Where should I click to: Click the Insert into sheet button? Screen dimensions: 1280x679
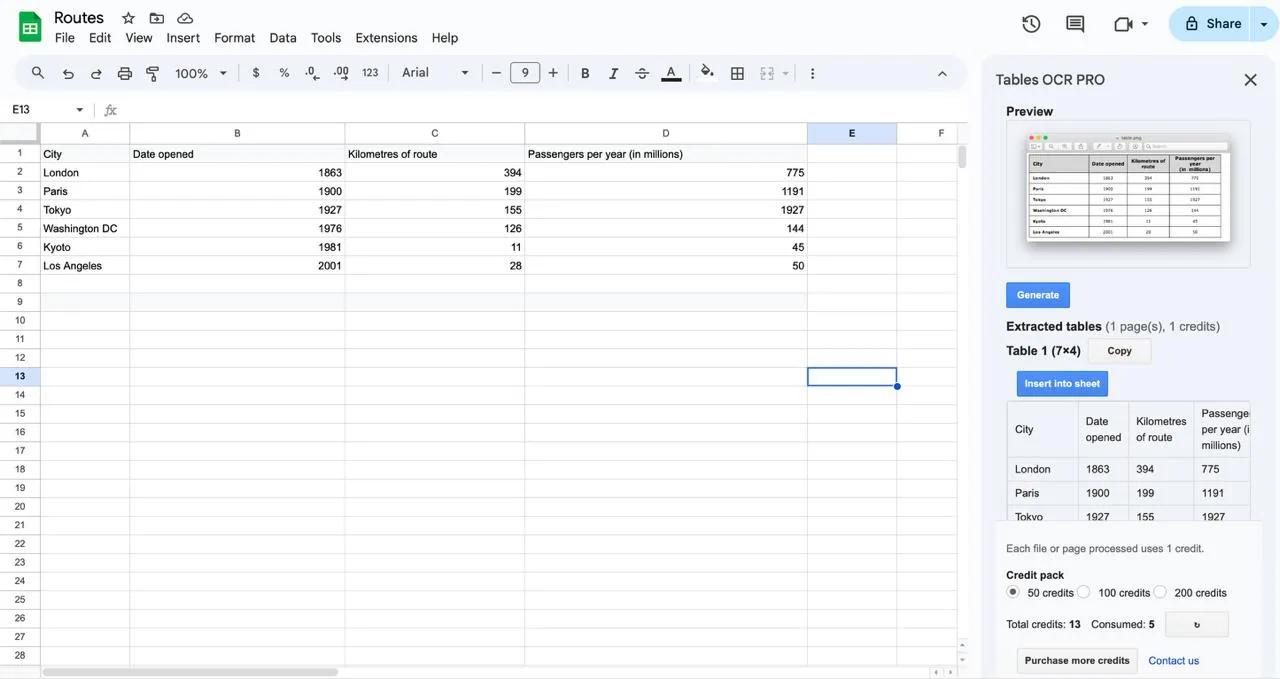(1062, 384)
